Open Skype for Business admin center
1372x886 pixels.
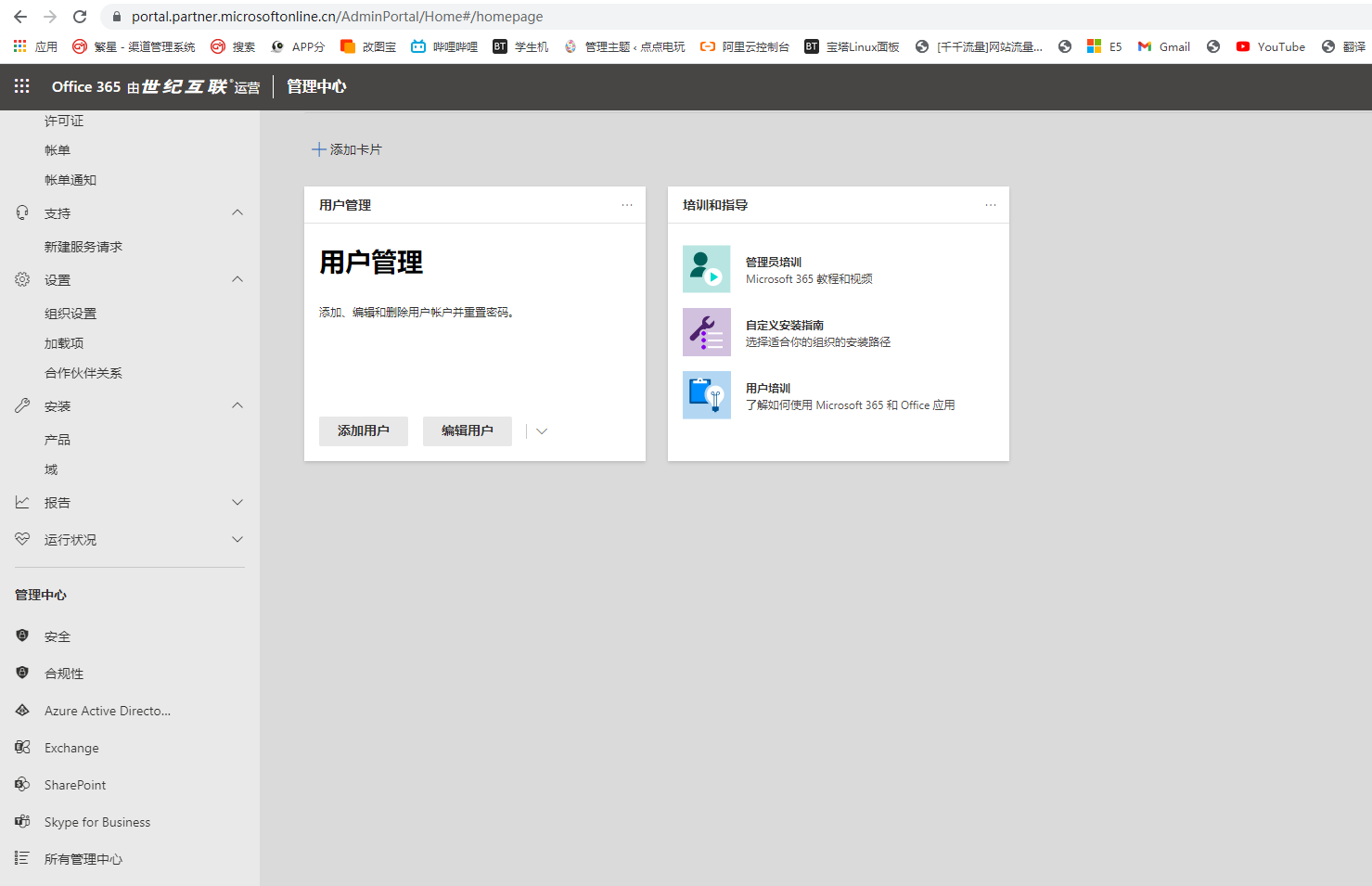(x=97, y=822)
